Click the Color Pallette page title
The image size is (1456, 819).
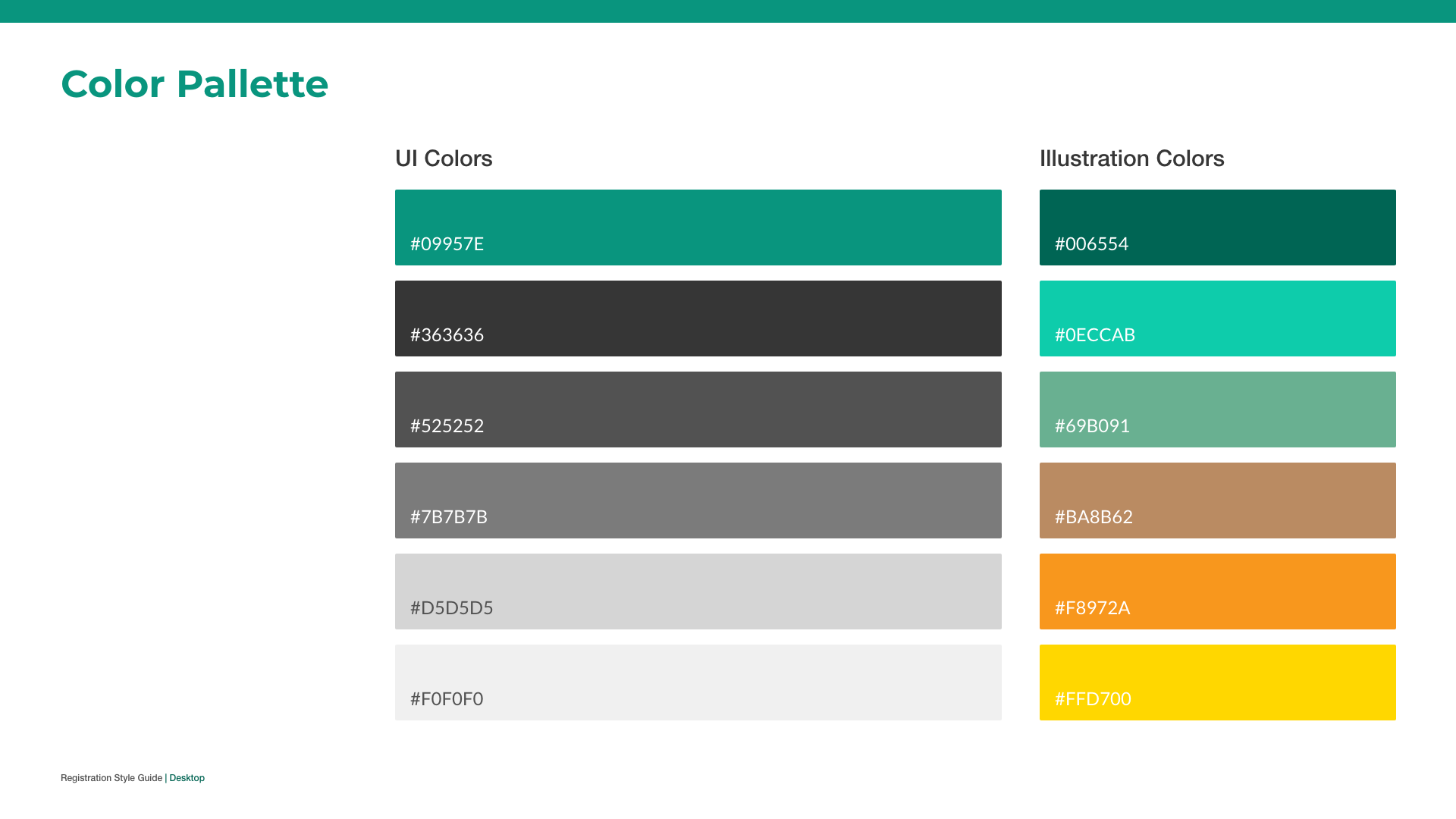click(194, 84)
